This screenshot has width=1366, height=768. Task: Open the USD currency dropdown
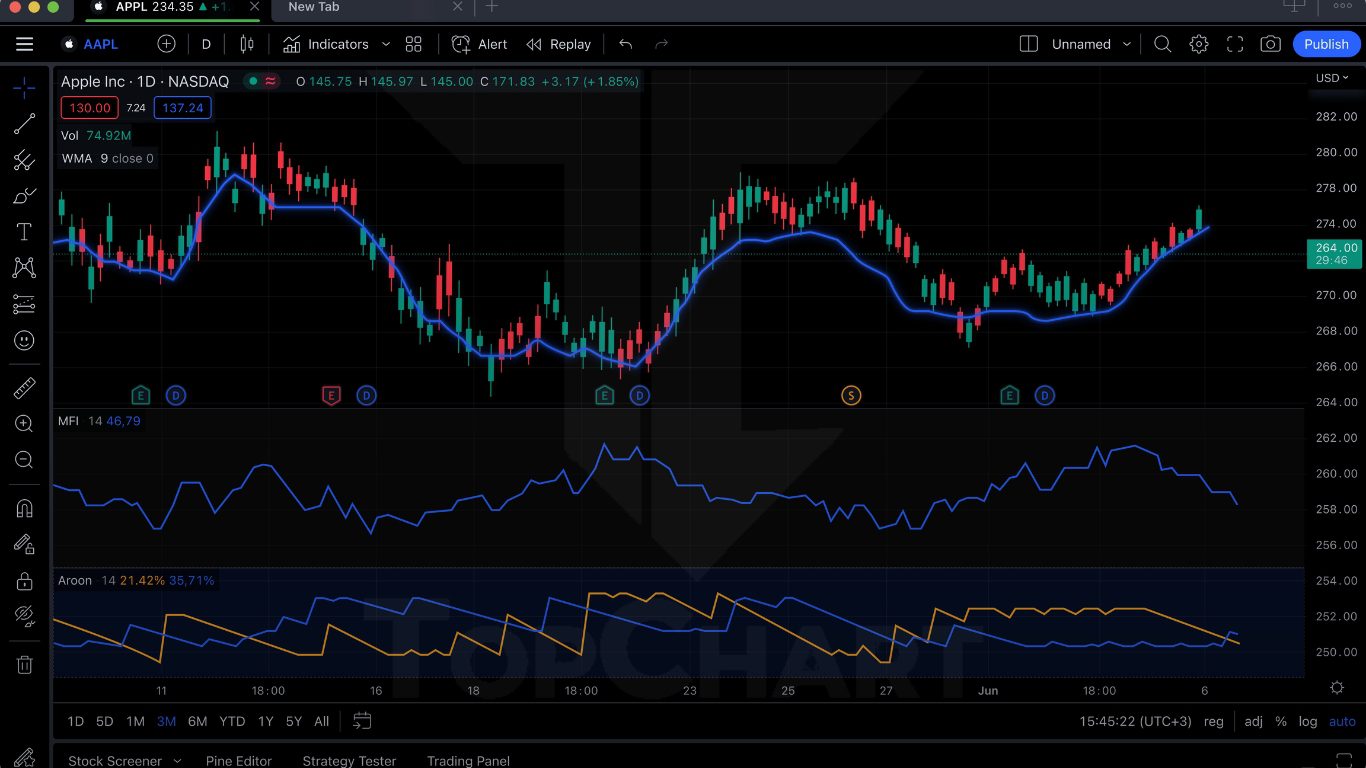(x=1332, y=78)
